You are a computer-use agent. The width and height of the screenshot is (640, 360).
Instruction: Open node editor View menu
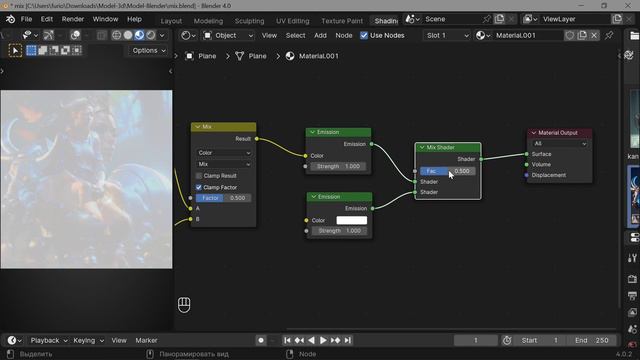pyautogui.click(x=269, y=36)
